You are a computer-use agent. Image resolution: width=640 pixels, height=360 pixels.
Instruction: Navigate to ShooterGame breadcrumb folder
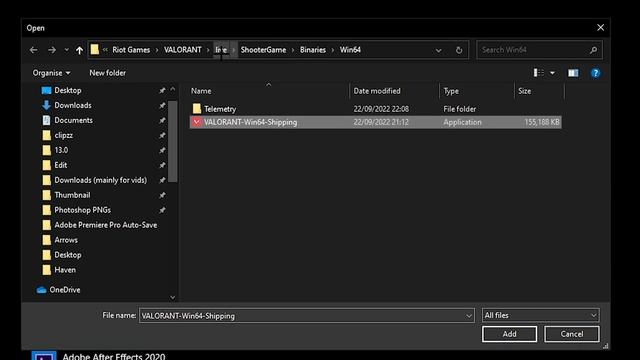point(263,50)
